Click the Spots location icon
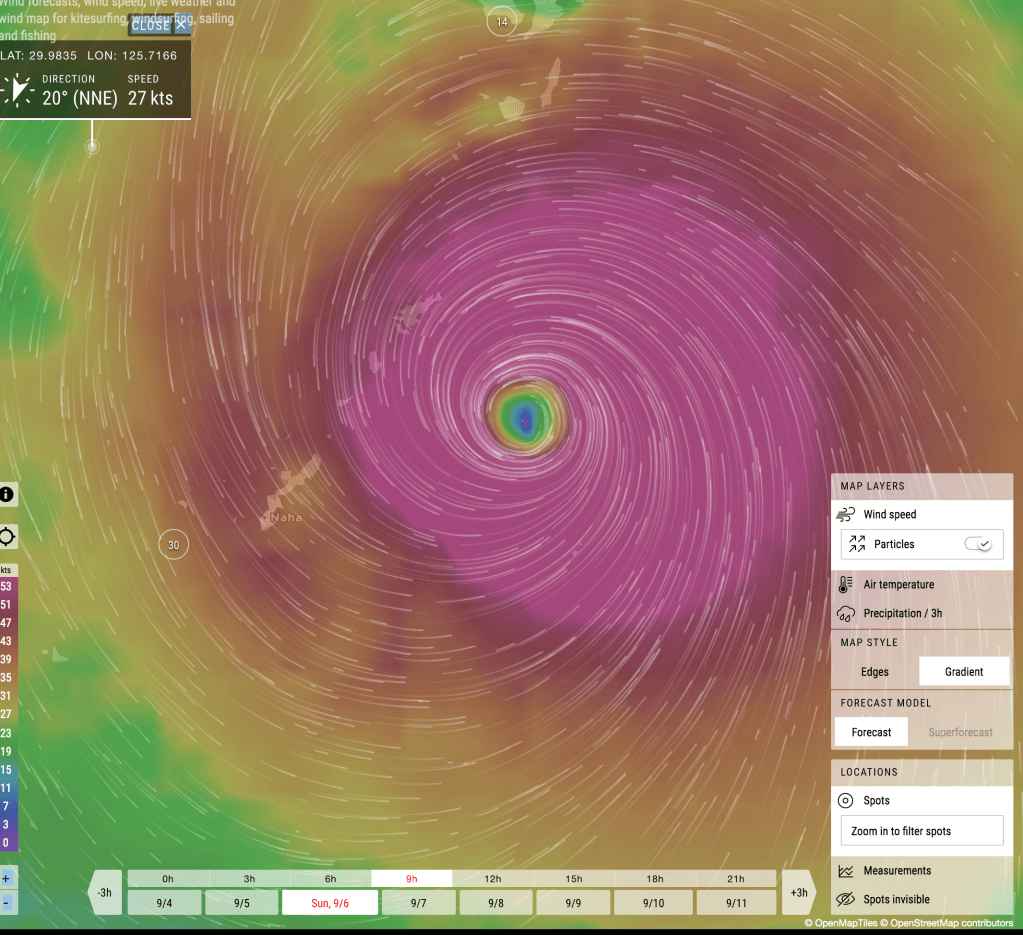1023x935 pixels. 846,801
